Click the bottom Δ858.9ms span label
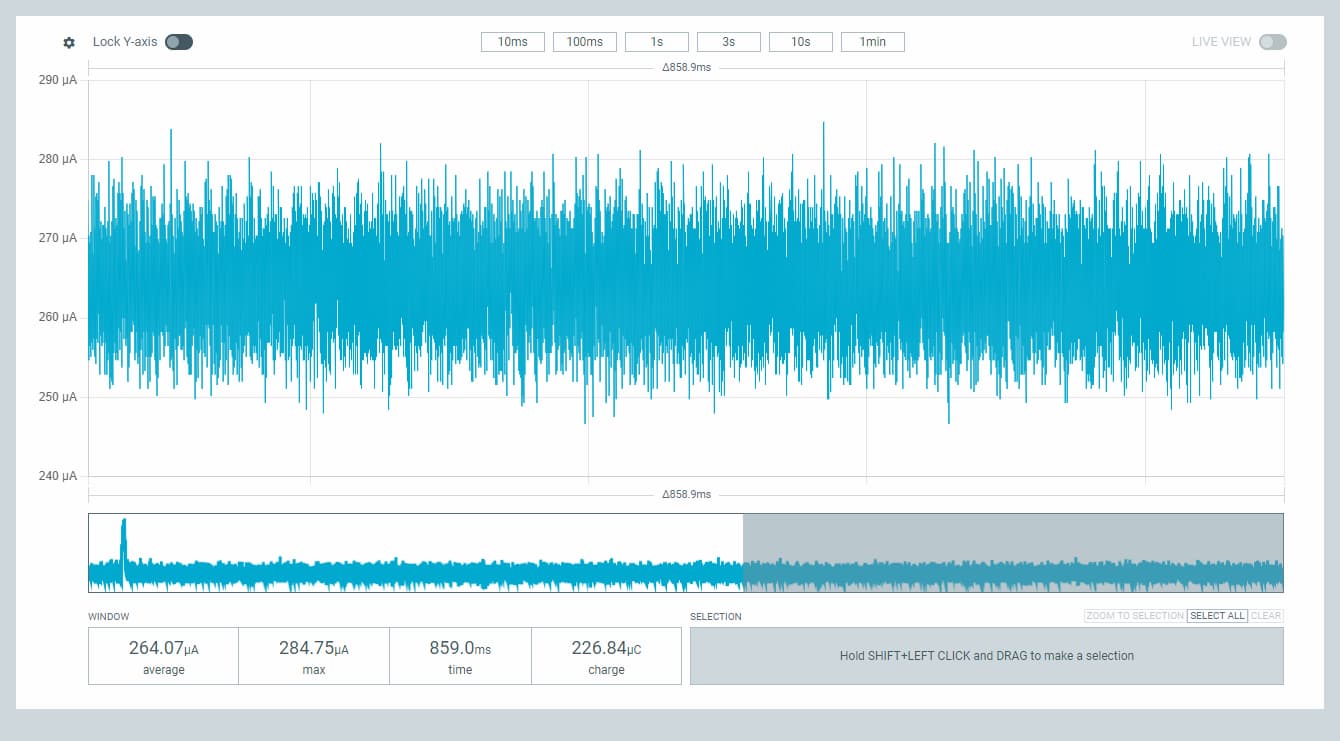The height and width of the screenshot is (741, 1340). (686, 495)
